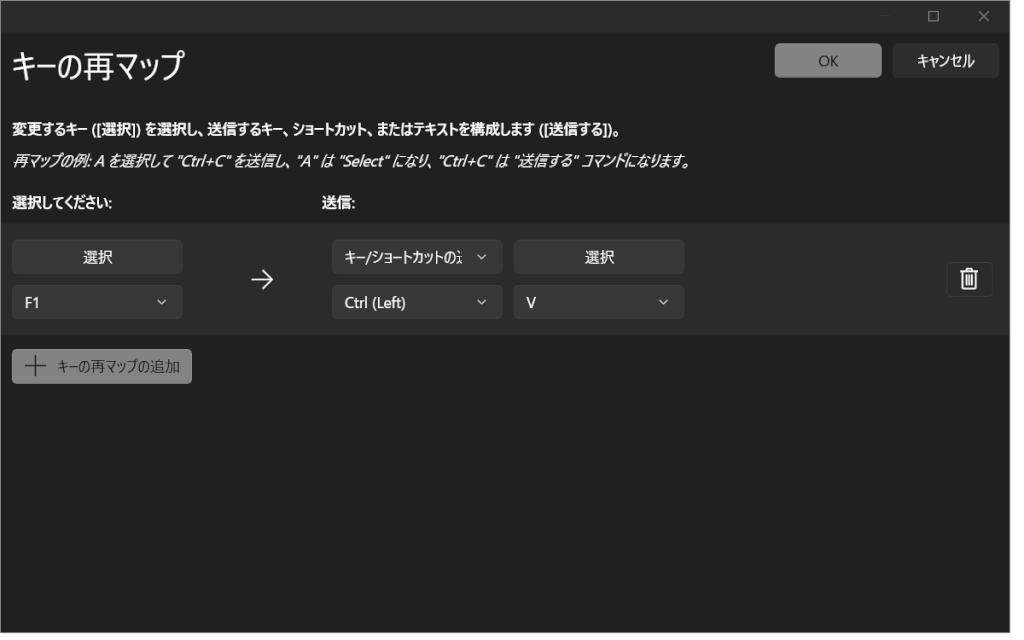Open the Ctrl (Left) modifier dropdown
Screen dimensions: 1024x640
[416, 302]
